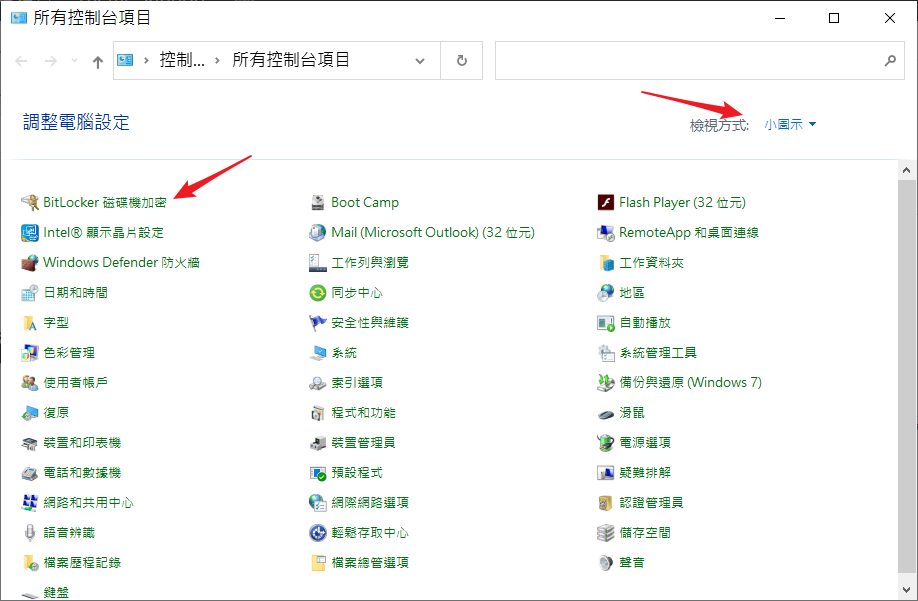The height and width of the screenshot is (601, 918).
Task: Click the 網際網路選項 globe icon
Action: point(318,503)
